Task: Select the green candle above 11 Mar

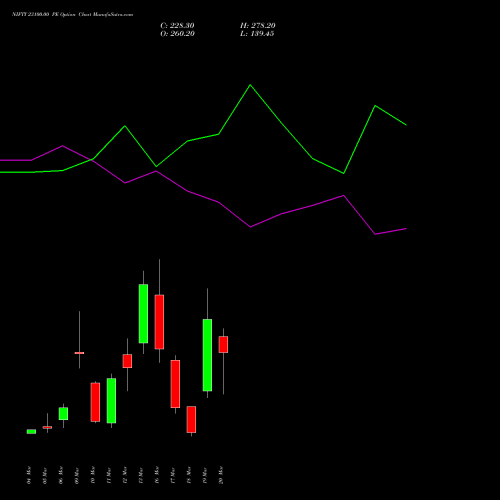Action: 111,401
